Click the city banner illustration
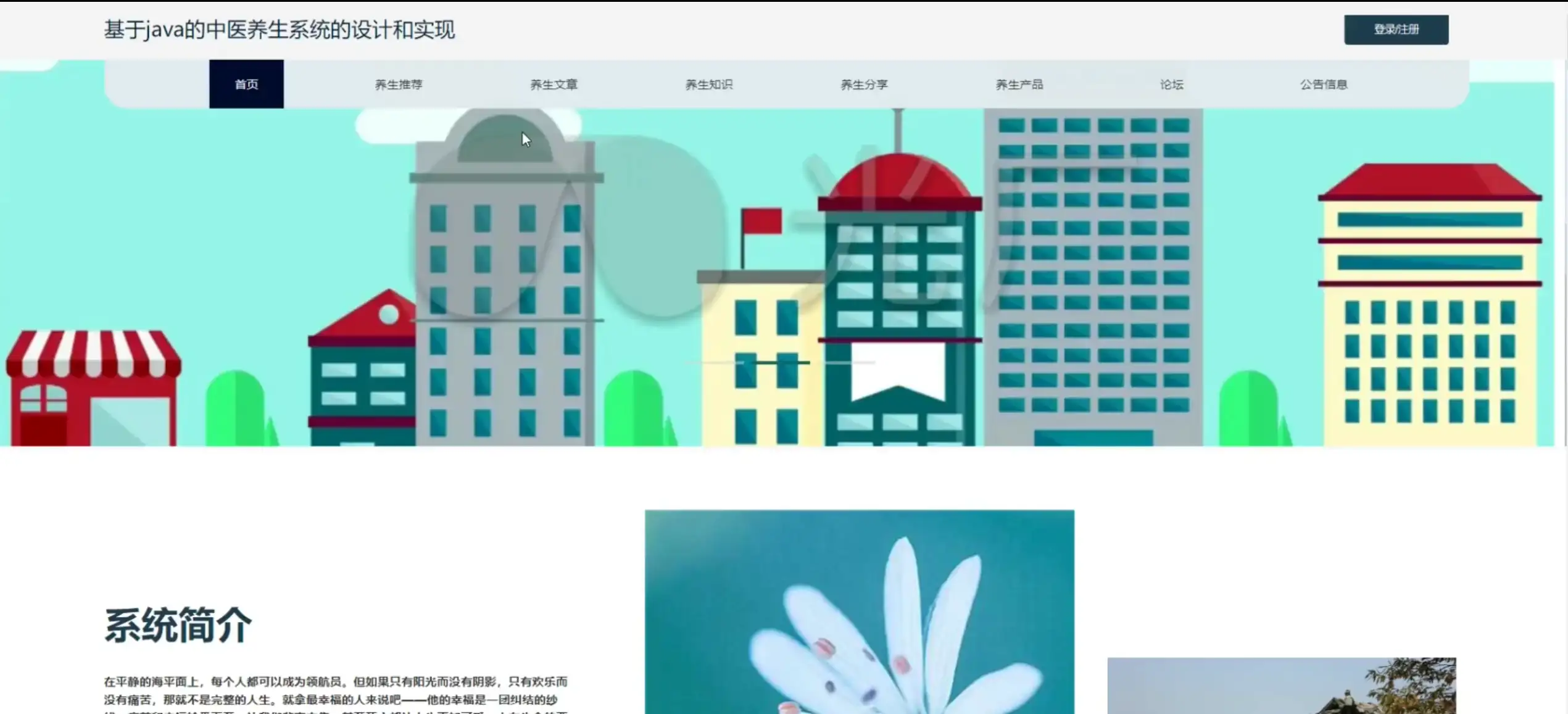The height and width of the screenshot is (714, 1568). (x=784, y=278)
